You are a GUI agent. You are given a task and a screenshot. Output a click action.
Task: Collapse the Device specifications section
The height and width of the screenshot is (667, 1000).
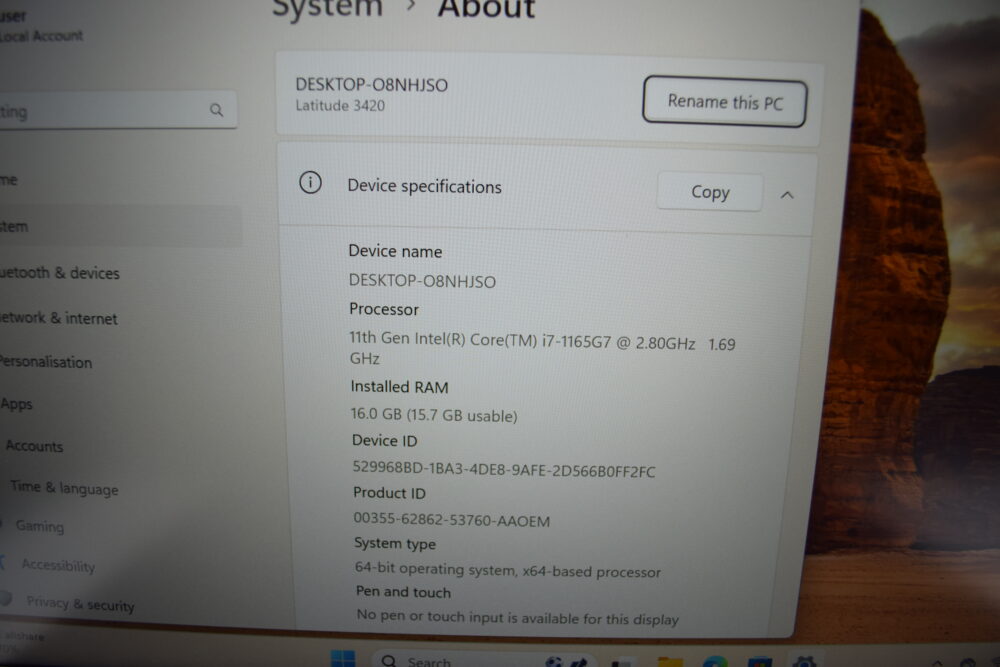[x=787, y=195]
